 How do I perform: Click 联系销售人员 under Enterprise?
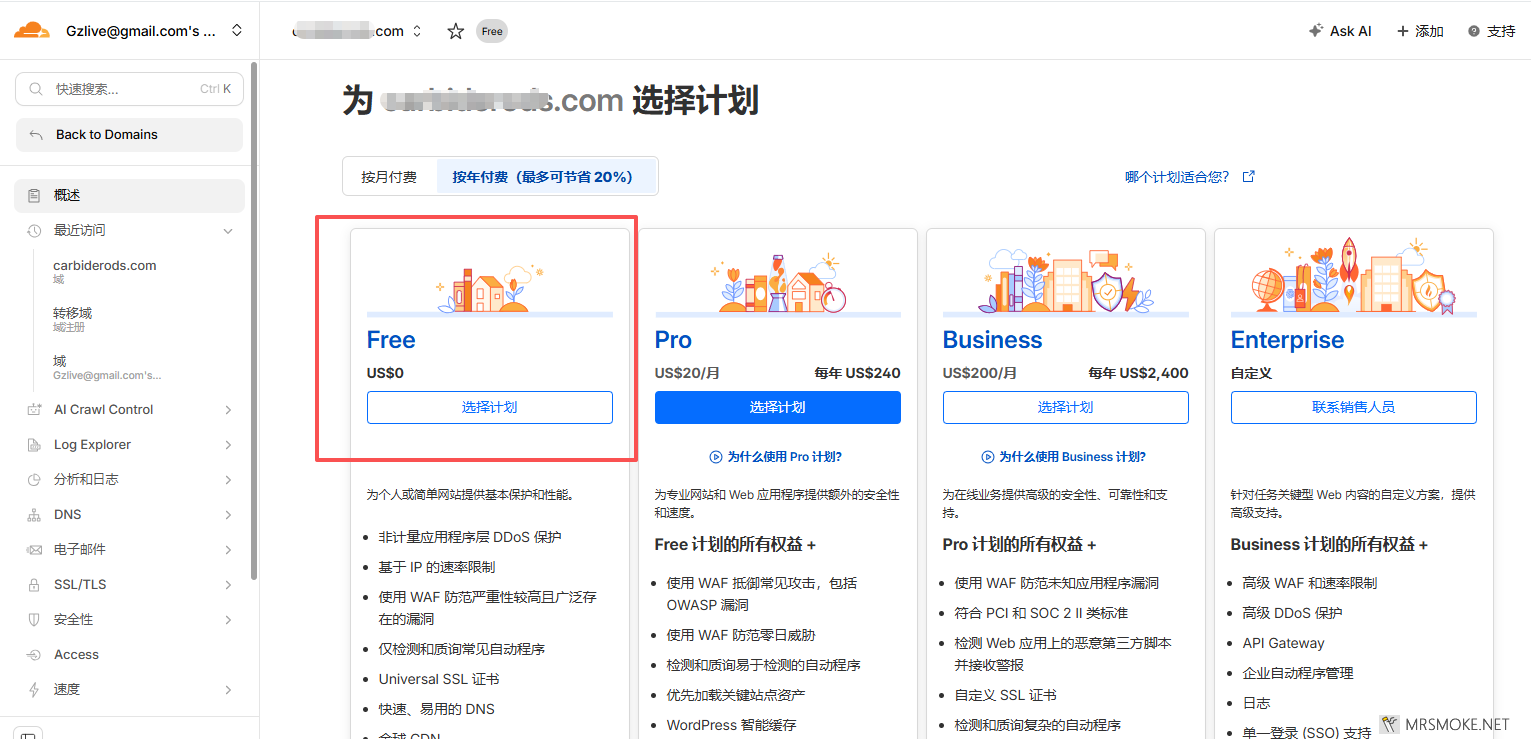[x=1353, y=407]
